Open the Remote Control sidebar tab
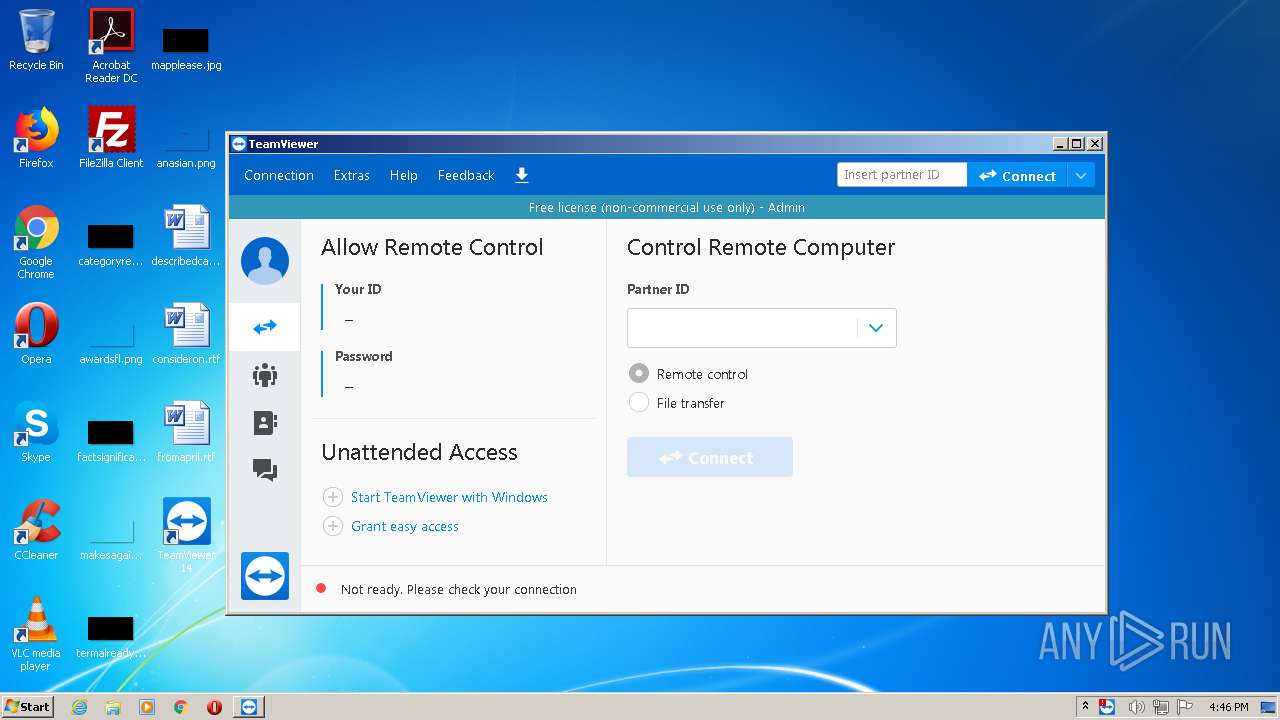This screenshot has height=720, width=1280. pyautogui.click(x=265, y=327)
